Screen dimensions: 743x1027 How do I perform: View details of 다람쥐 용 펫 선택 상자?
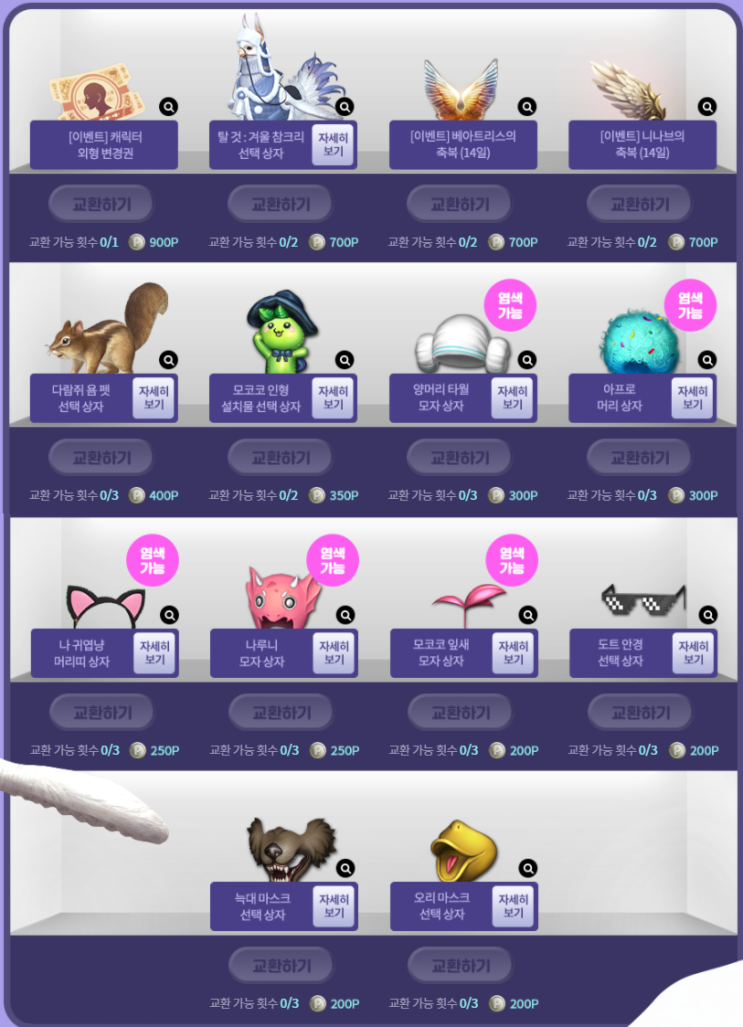click(154, 398)
